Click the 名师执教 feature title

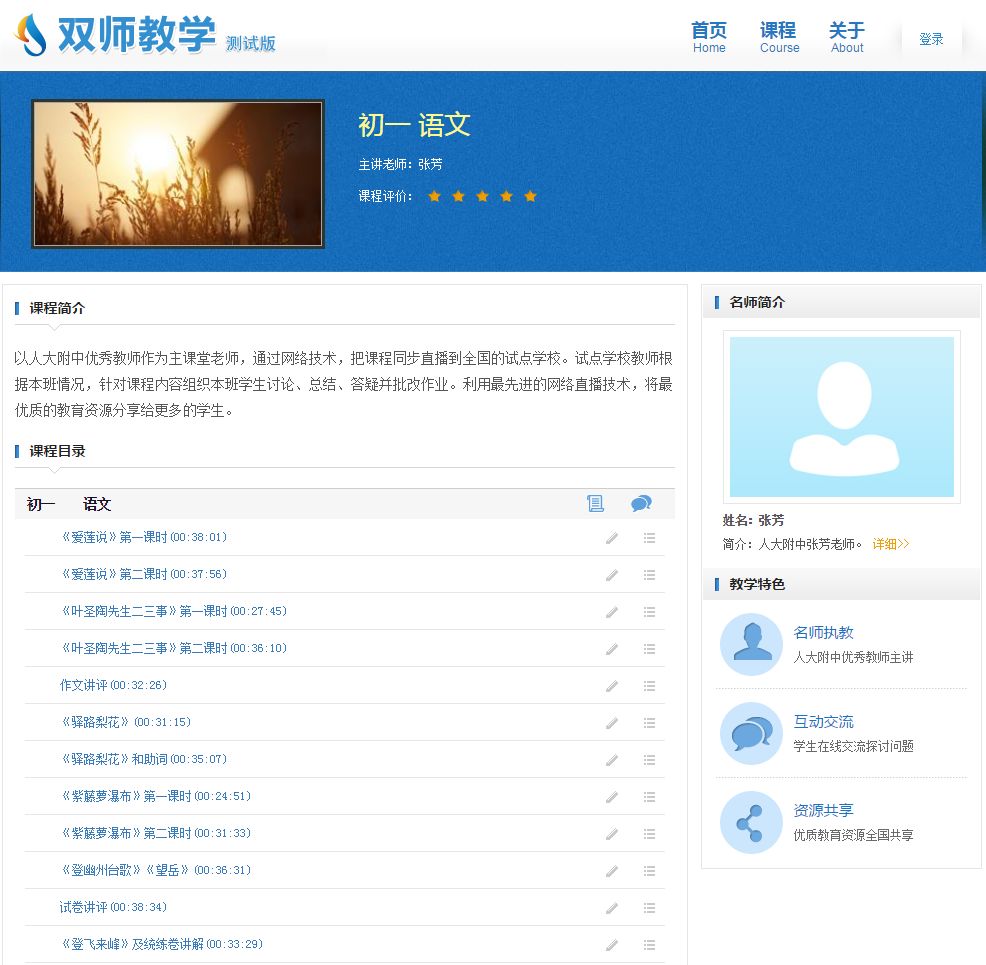click(823, 633)
